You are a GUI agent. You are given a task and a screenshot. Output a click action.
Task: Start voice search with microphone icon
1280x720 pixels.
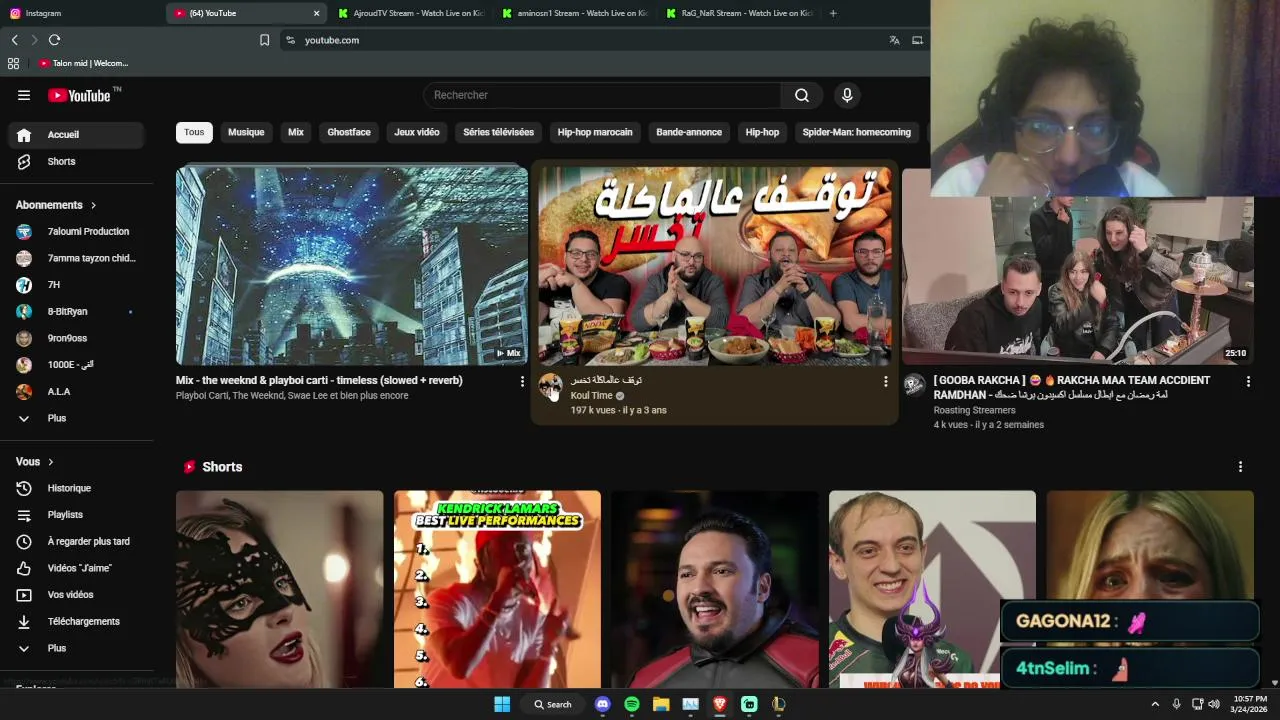[x=847, y=95]
